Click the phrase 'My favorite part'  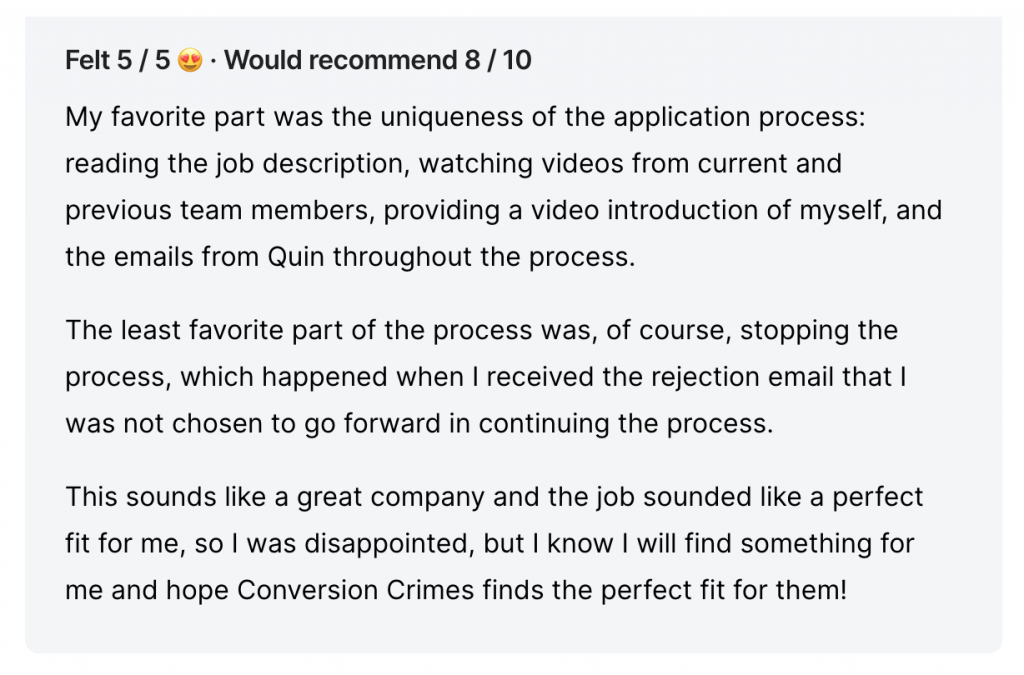pyautogui.click(x=165, y=118)
